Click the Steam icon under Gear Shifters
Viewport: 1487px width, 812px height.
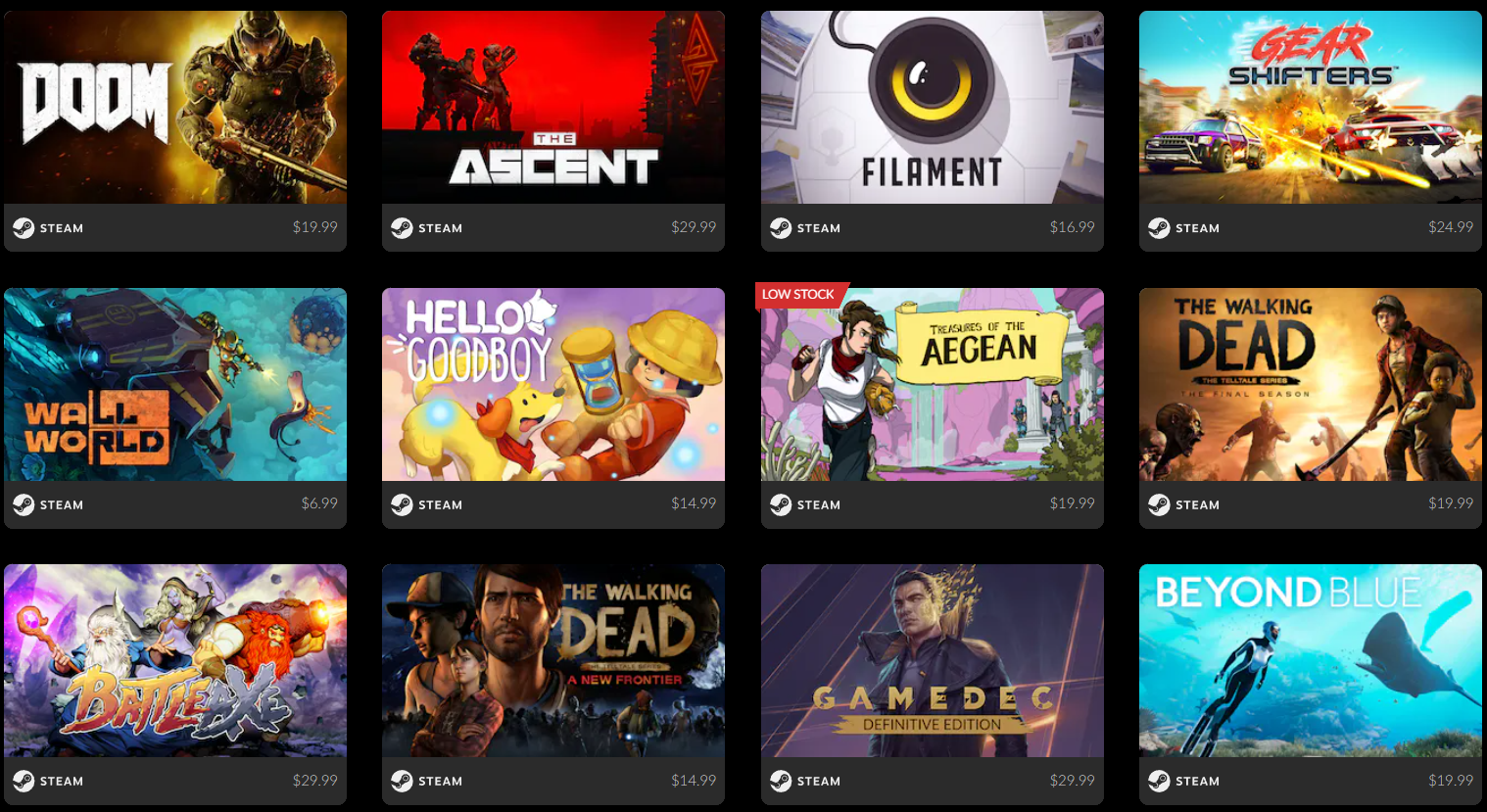(x=1159, y=228)
